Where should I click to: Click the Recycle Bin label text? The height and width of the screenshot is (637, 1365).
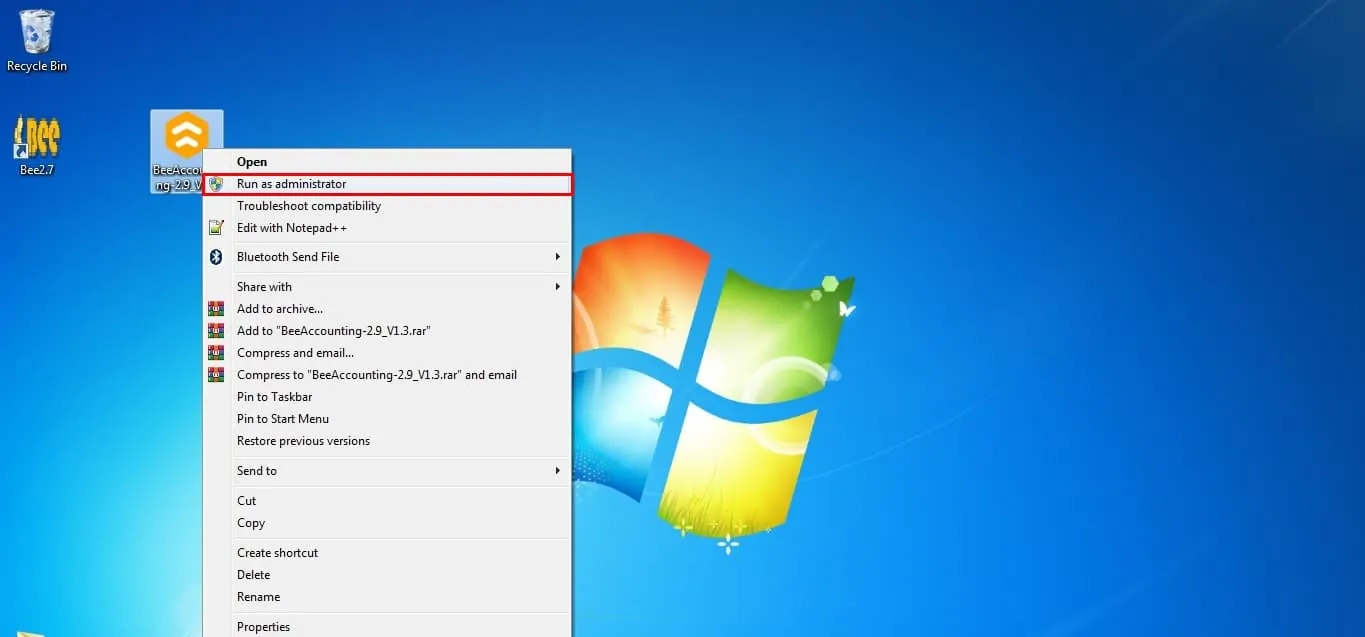(37, 66)
